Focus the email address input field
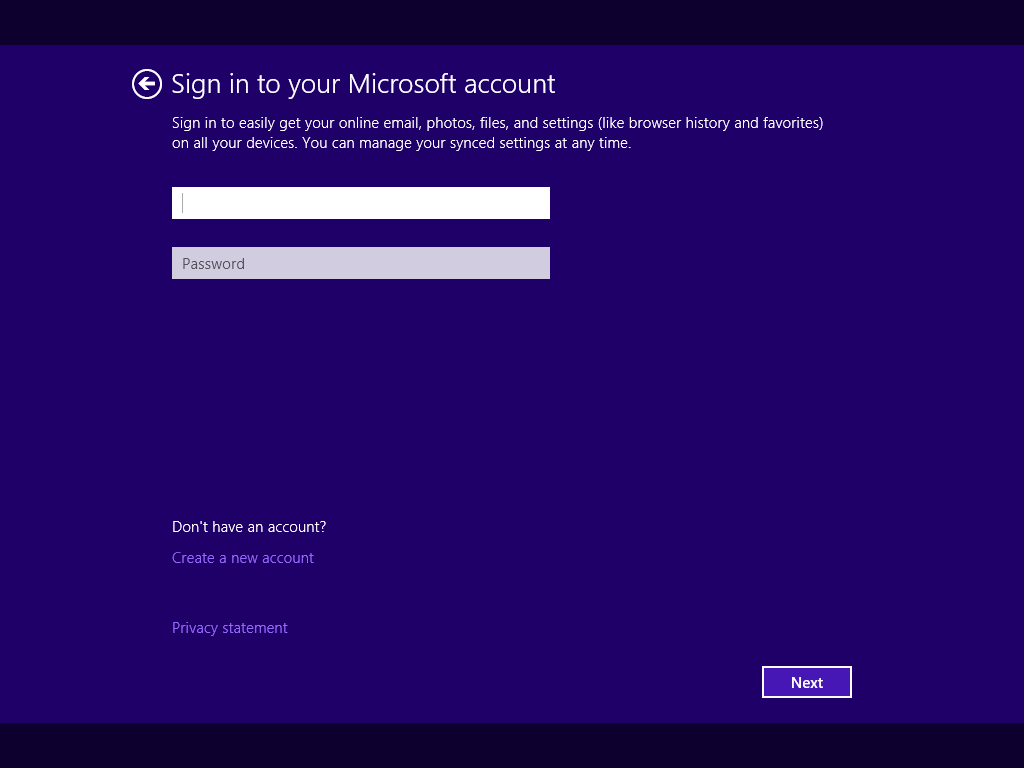Image resolution: width=1024 pixels, height=768 pixels. pos(360,203)
